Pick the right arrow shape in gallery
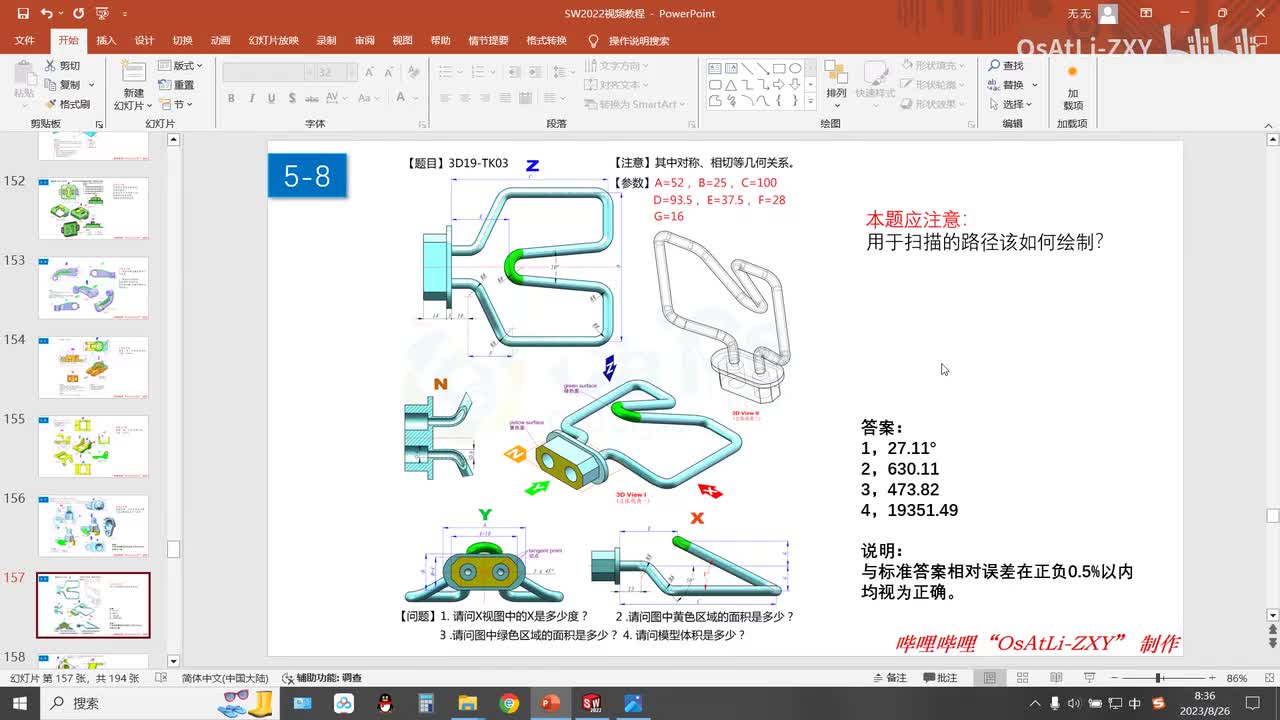 [x=779, y=85]
